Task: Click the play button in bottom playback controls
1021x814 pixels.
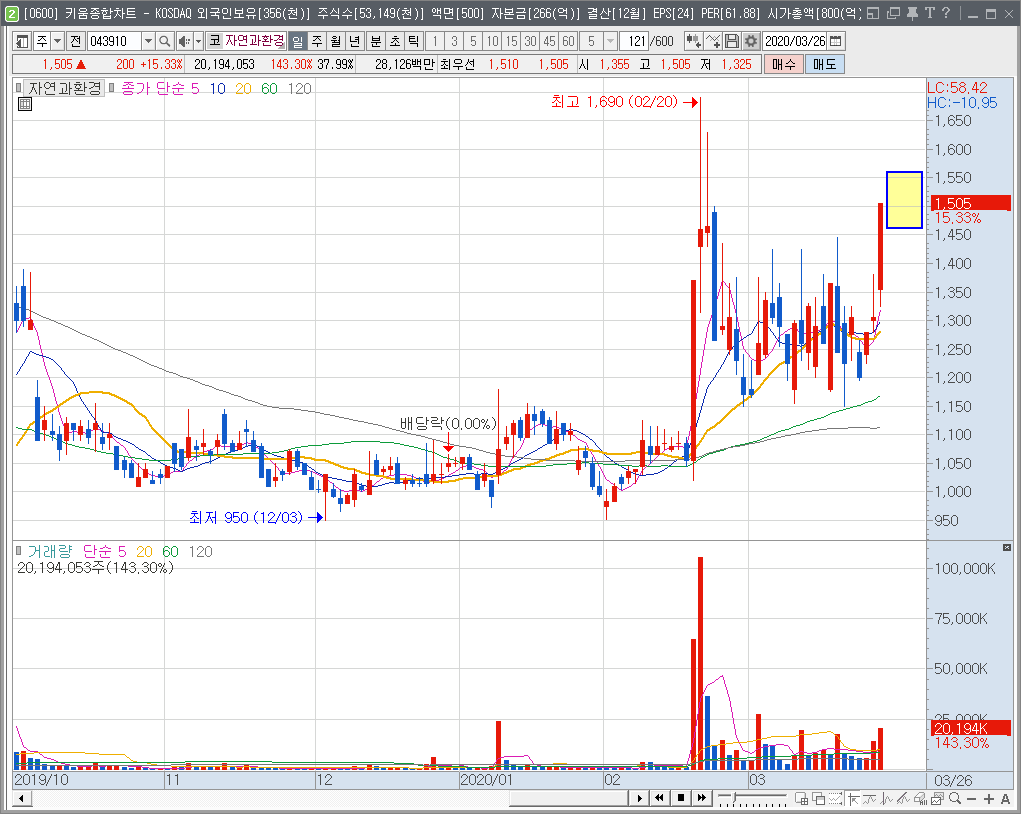Action: click(639, 798)
